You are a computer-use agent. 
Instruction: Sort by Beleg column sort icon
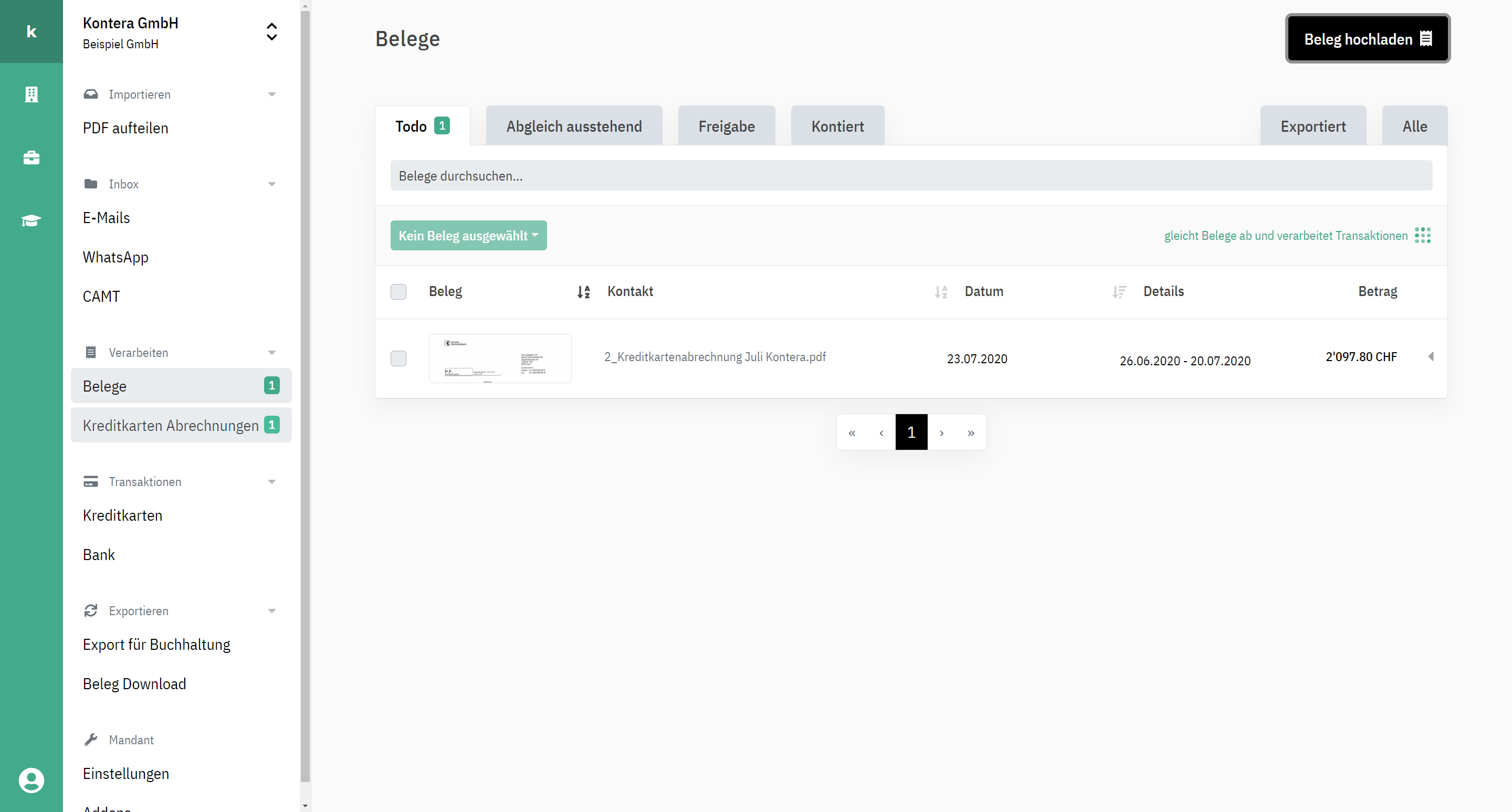pos(583,292)
